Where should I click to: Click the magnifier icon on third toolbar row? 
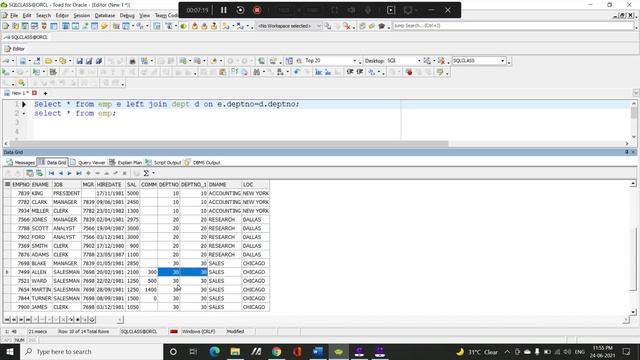(x=22, y=83)
